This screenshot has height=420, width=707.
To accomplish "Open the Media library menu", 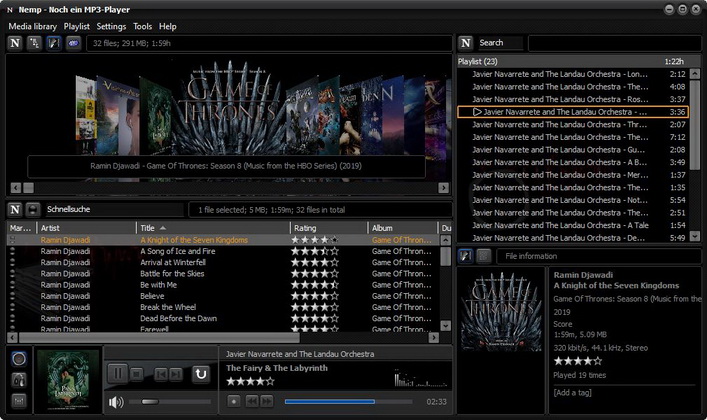I will tap(32, 26).
